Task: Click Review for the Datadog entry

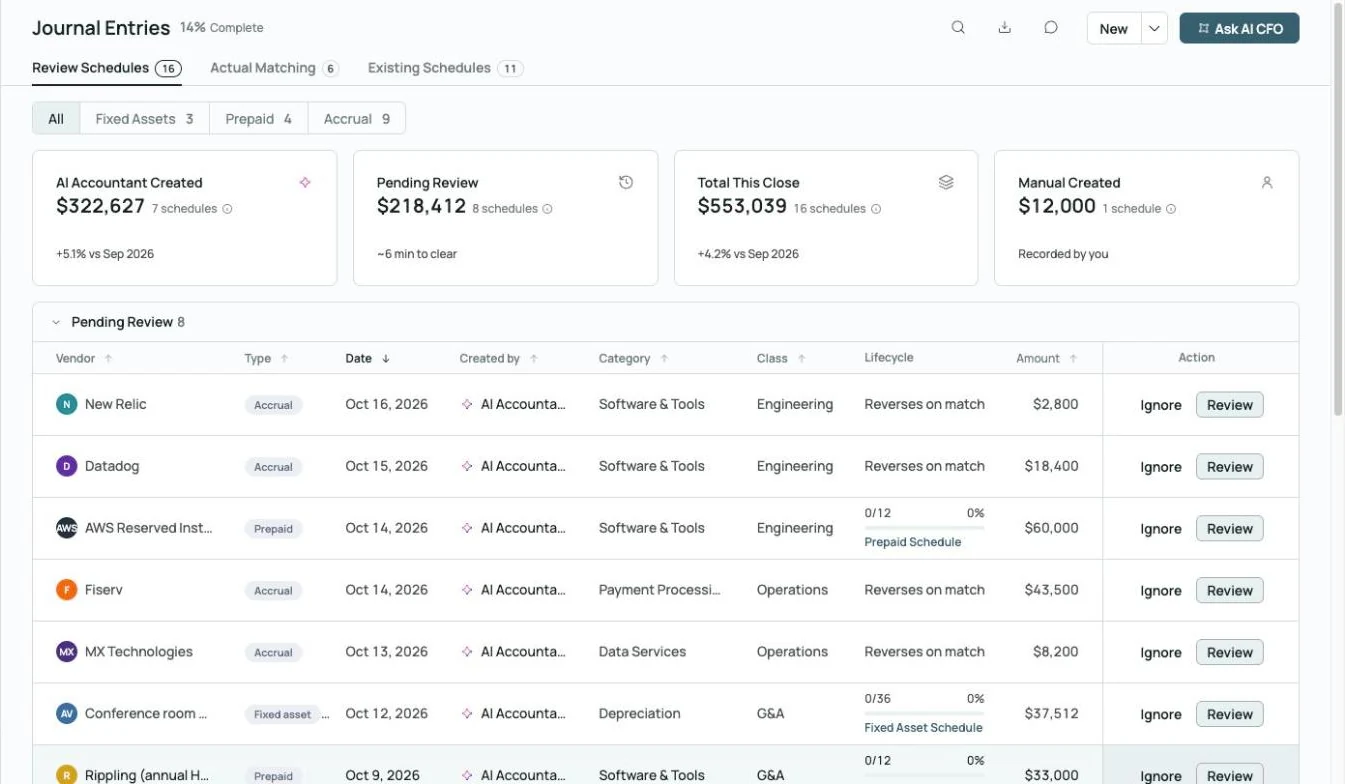Action: 1229,467
